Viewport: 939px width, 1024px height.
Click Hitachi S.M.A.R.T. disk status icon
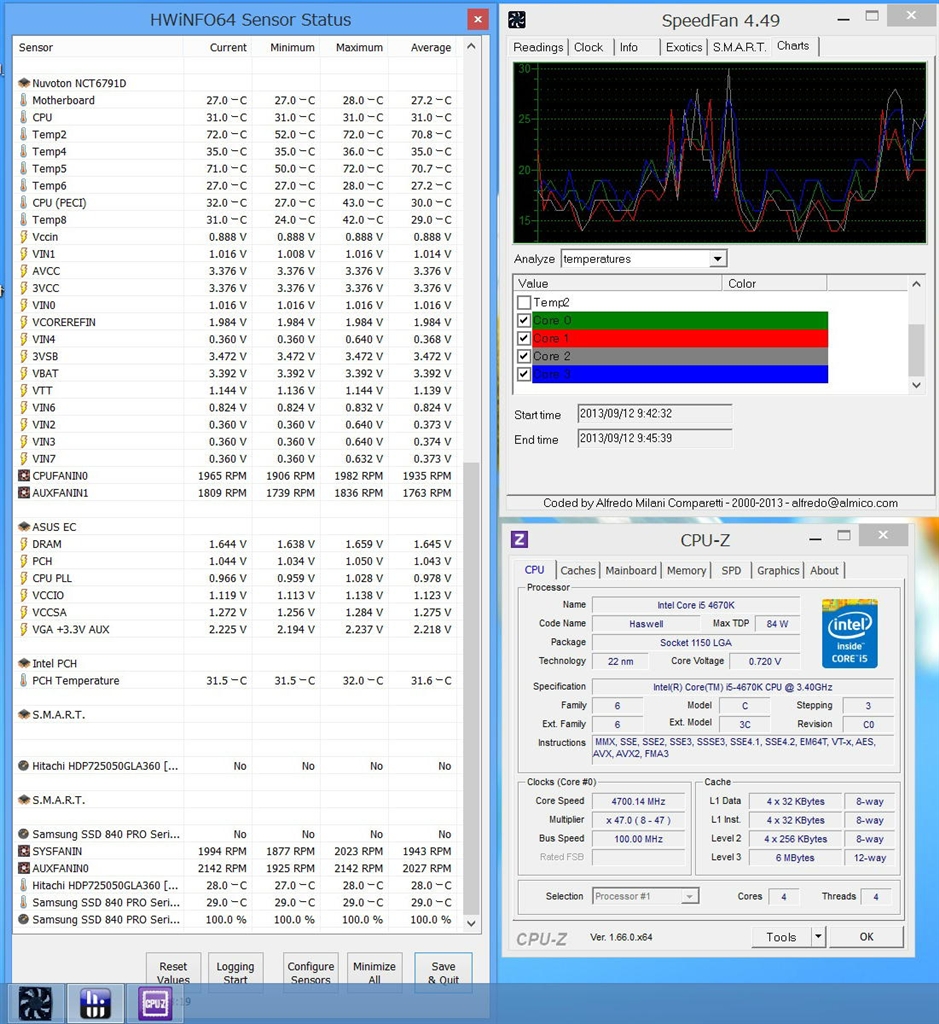tap(24, 765)
